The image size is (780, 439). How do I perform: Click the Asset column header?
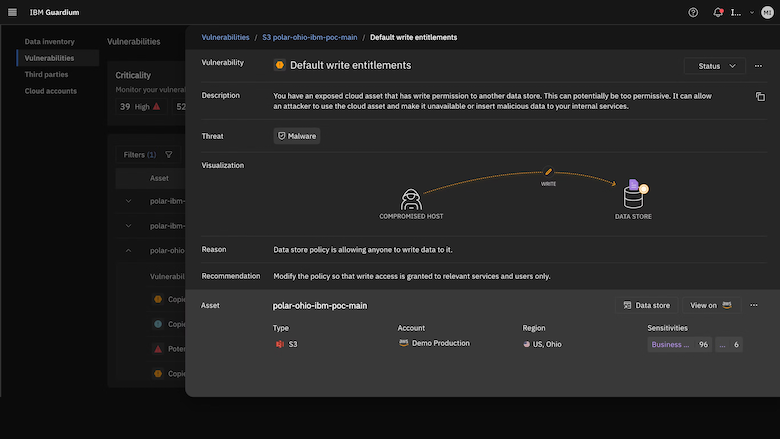pos(159,178)
